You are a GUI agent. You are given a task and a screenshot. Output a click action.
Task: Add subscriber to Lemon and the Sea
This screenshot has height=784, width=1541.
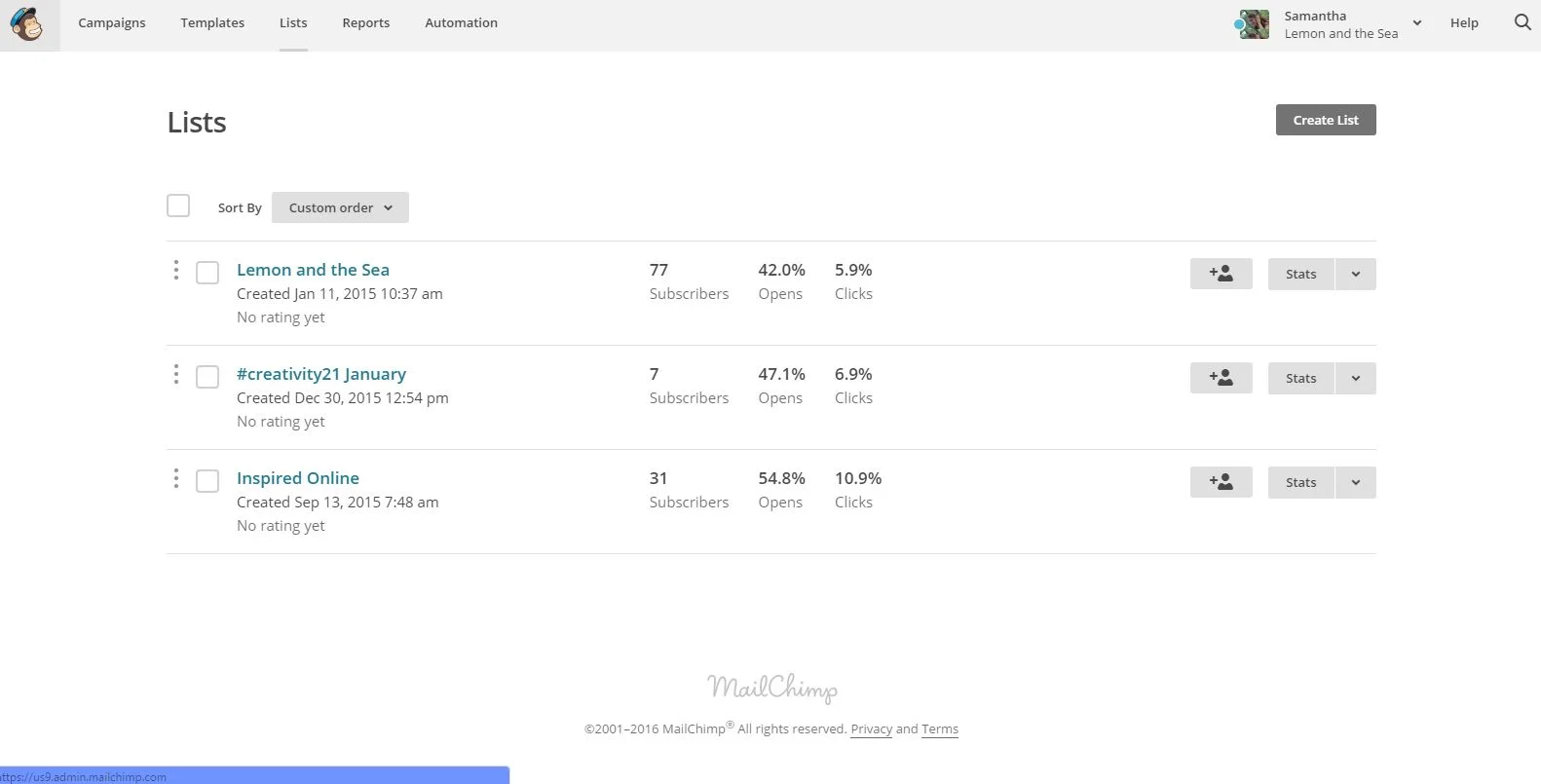[x=1221, y=274]
